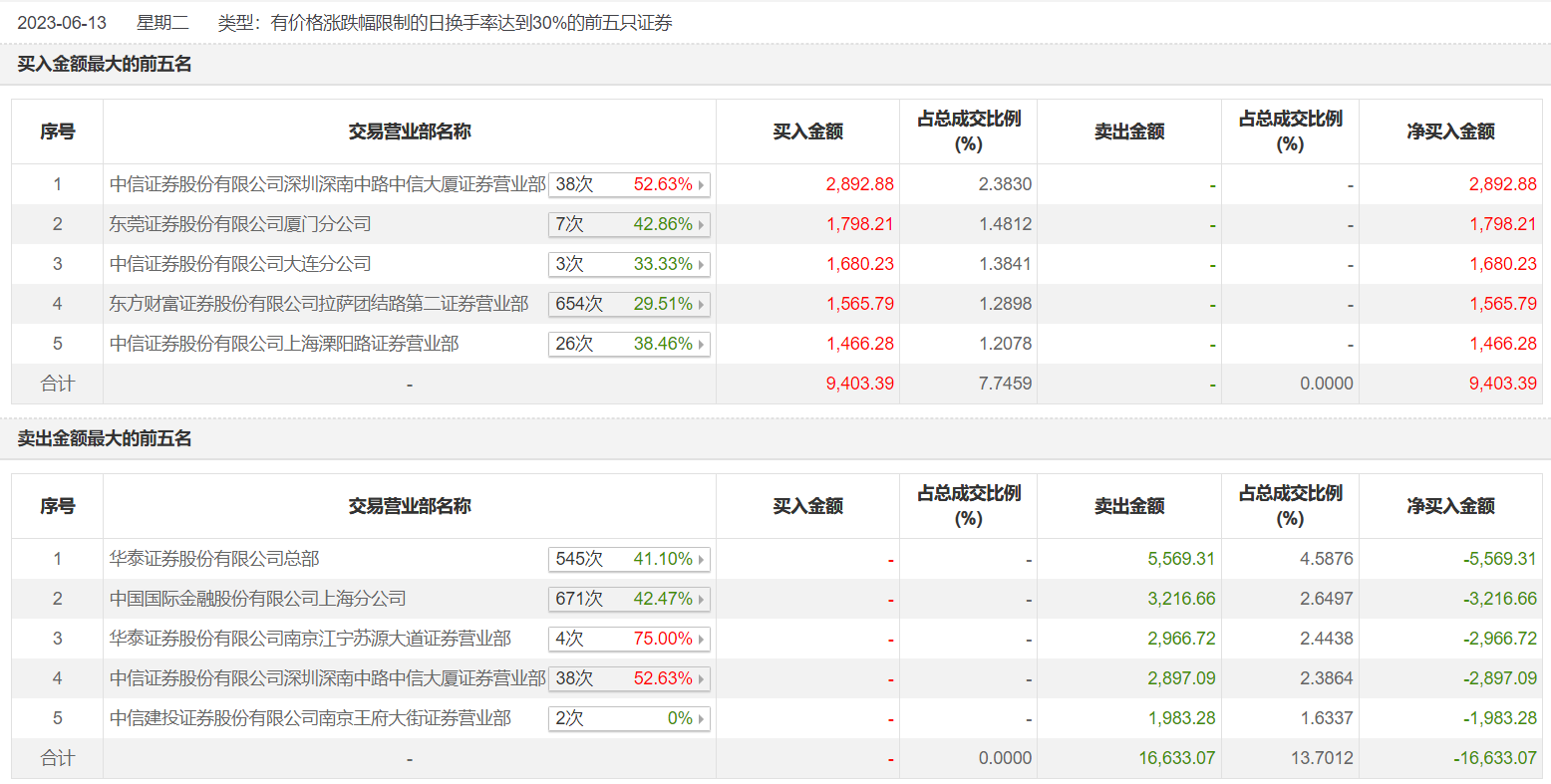Click the 序号 header in the sell table
Screen dimensions: 1551x784
point(58,506)
